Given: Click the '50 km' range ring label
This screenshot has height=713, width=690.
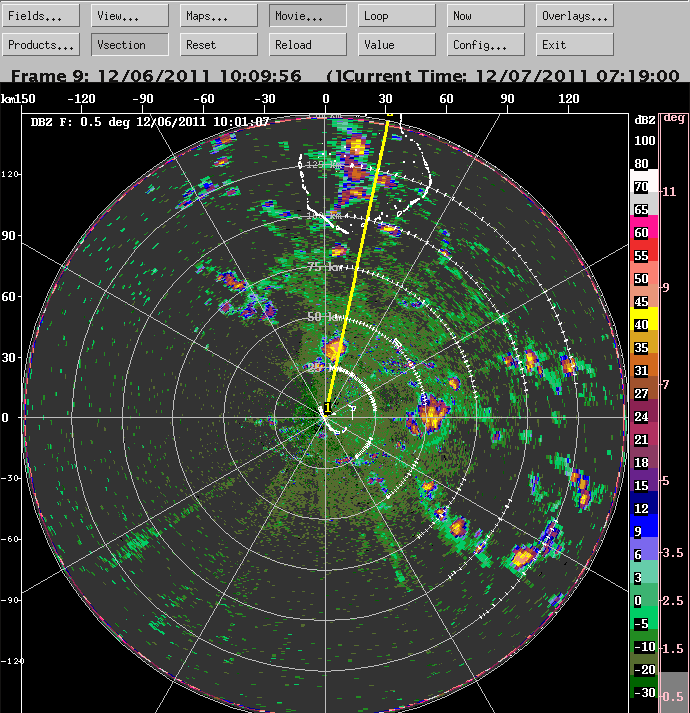Looking at the screenshot, I should click(x=325, y=316).
